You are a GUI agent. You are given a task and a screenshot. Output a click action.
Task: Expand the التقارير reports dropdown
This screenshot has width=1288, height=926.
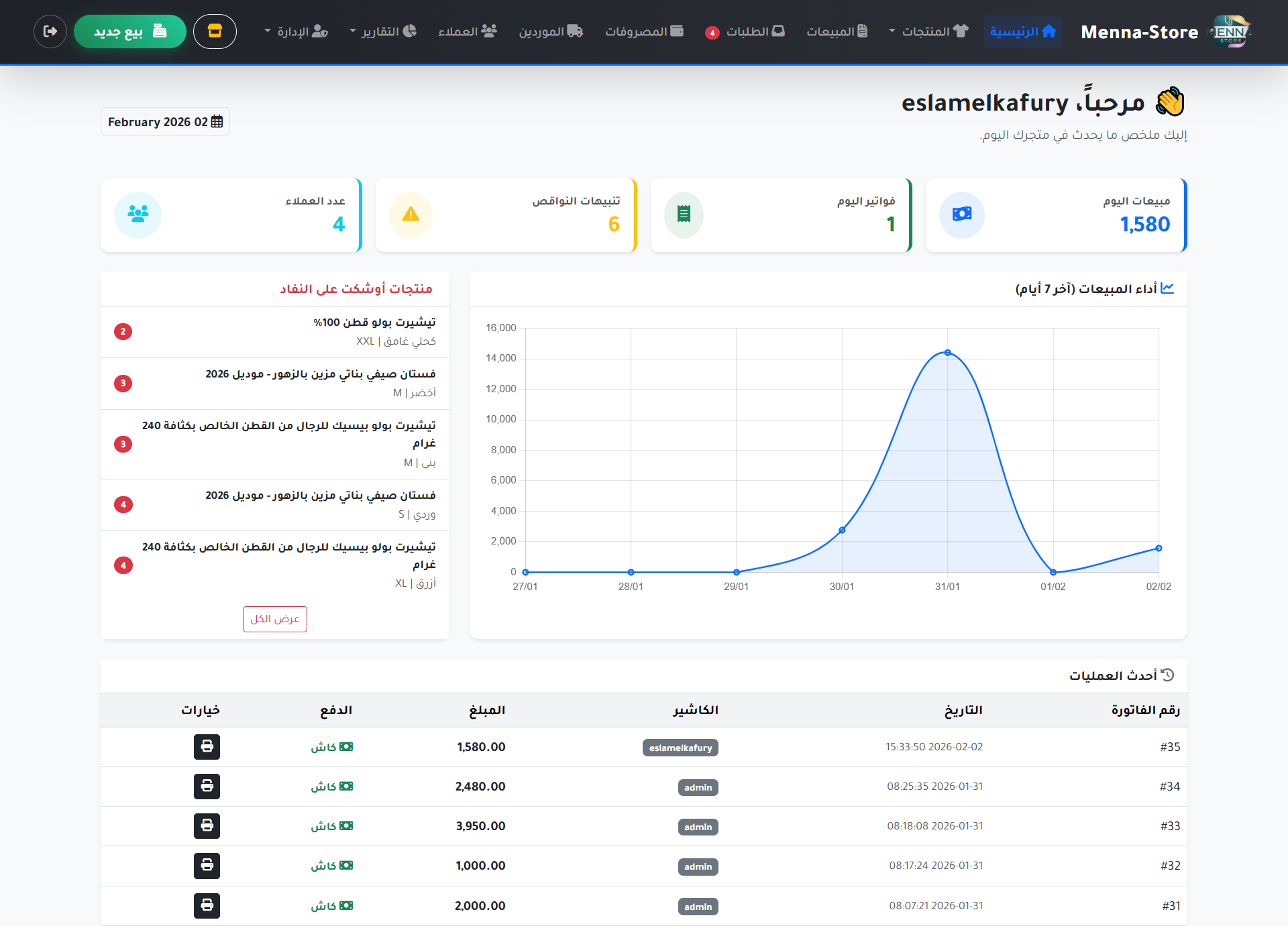pyautogui.click(x=383, y=32)
